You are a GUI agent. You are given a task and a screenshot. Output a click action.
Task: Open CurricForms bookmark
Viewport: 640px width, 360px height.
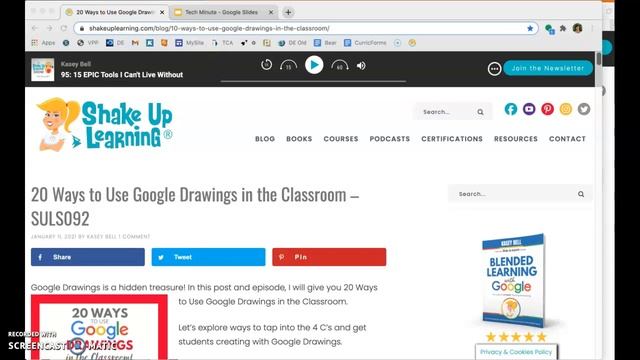(x=365, y=42)
